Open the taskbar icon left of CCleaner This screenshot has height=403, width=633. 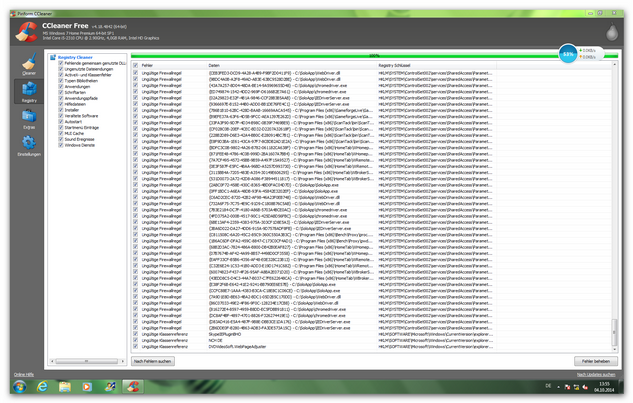coord(110,386)
